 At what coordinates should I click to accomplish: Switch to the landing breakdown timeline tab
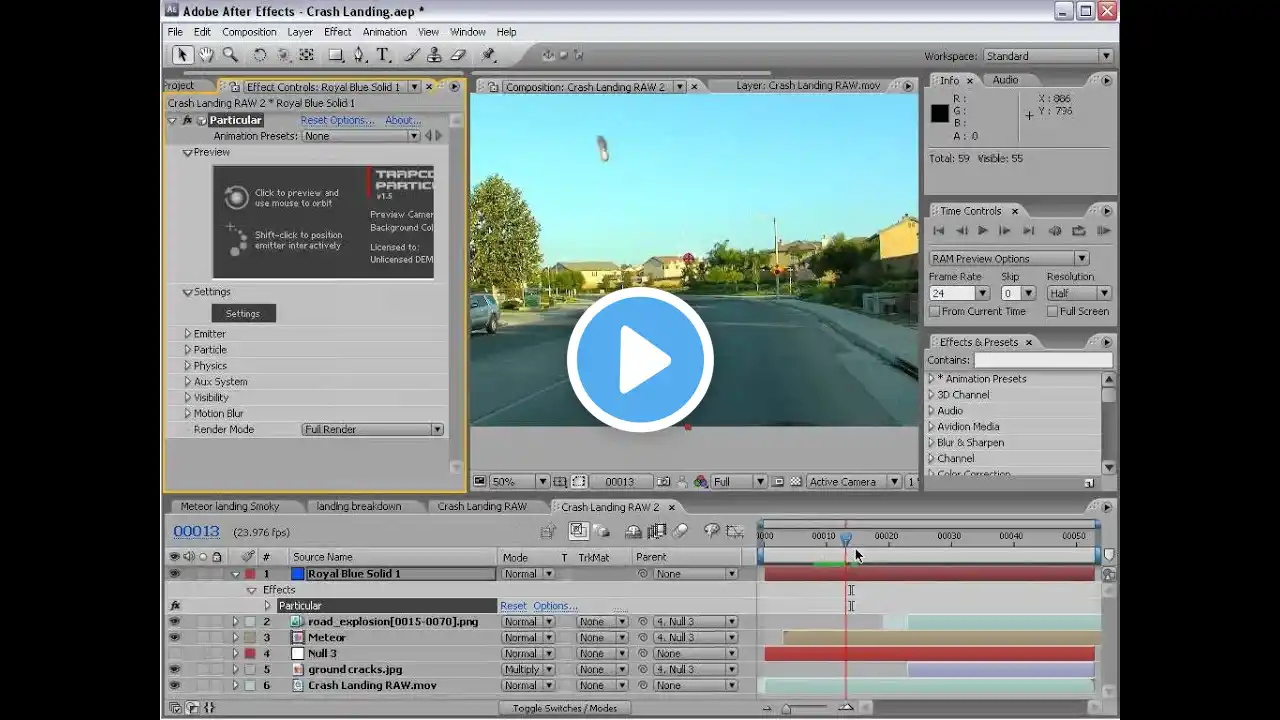point(359,507)
